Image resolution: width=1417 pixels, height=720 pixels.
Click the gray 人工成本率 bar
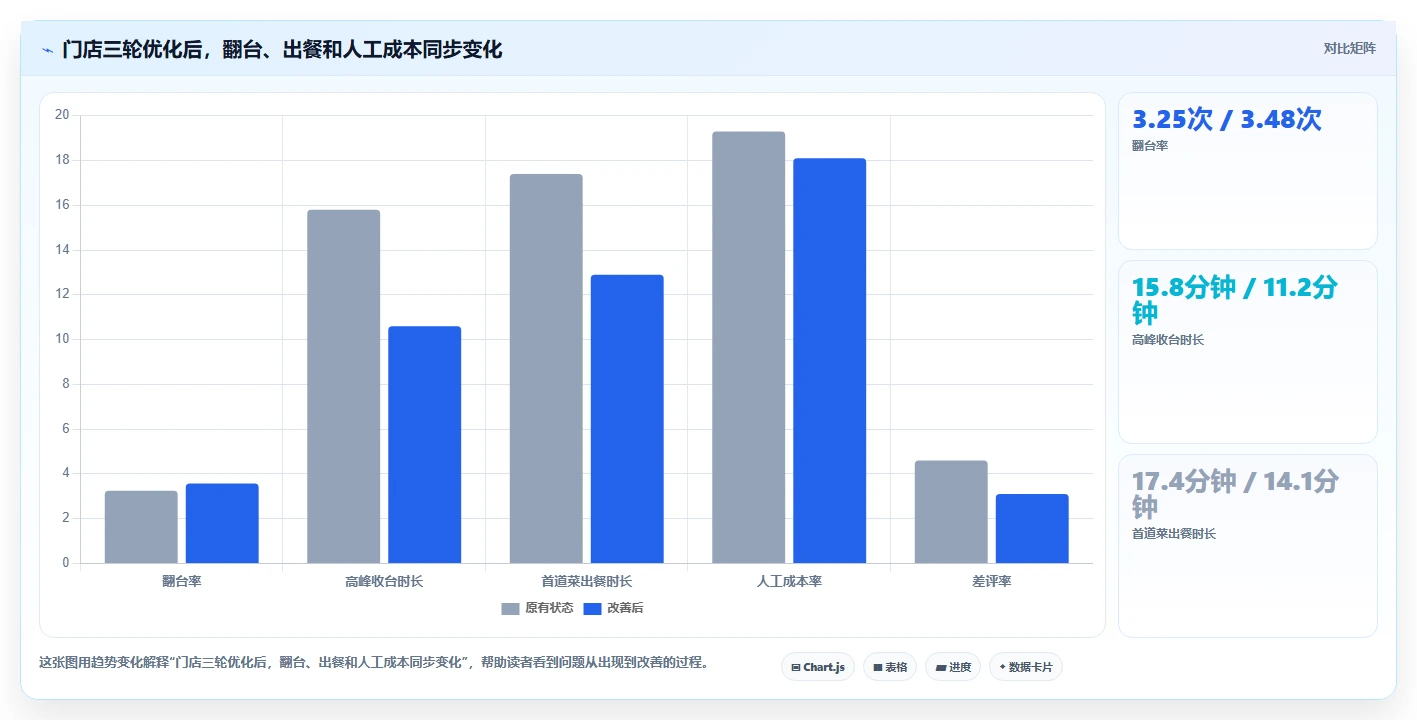[749, 347]
